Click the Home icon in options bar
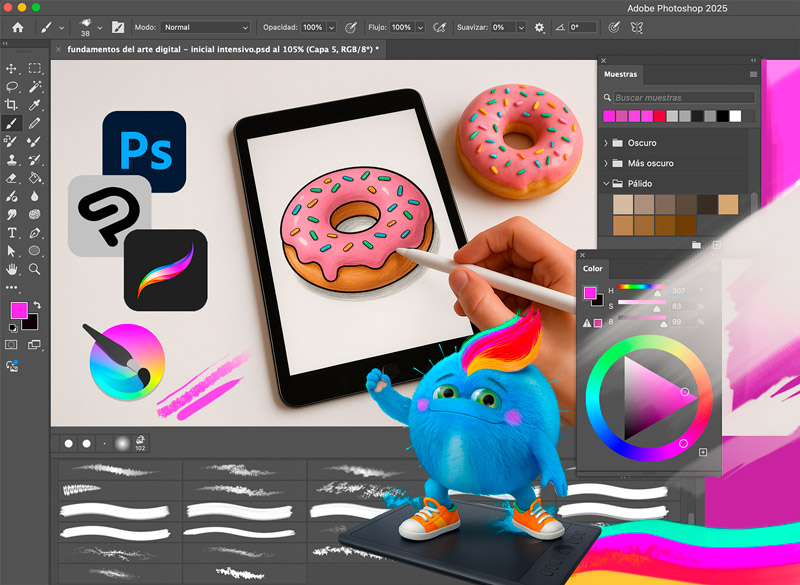 click(x=18, y=28)
